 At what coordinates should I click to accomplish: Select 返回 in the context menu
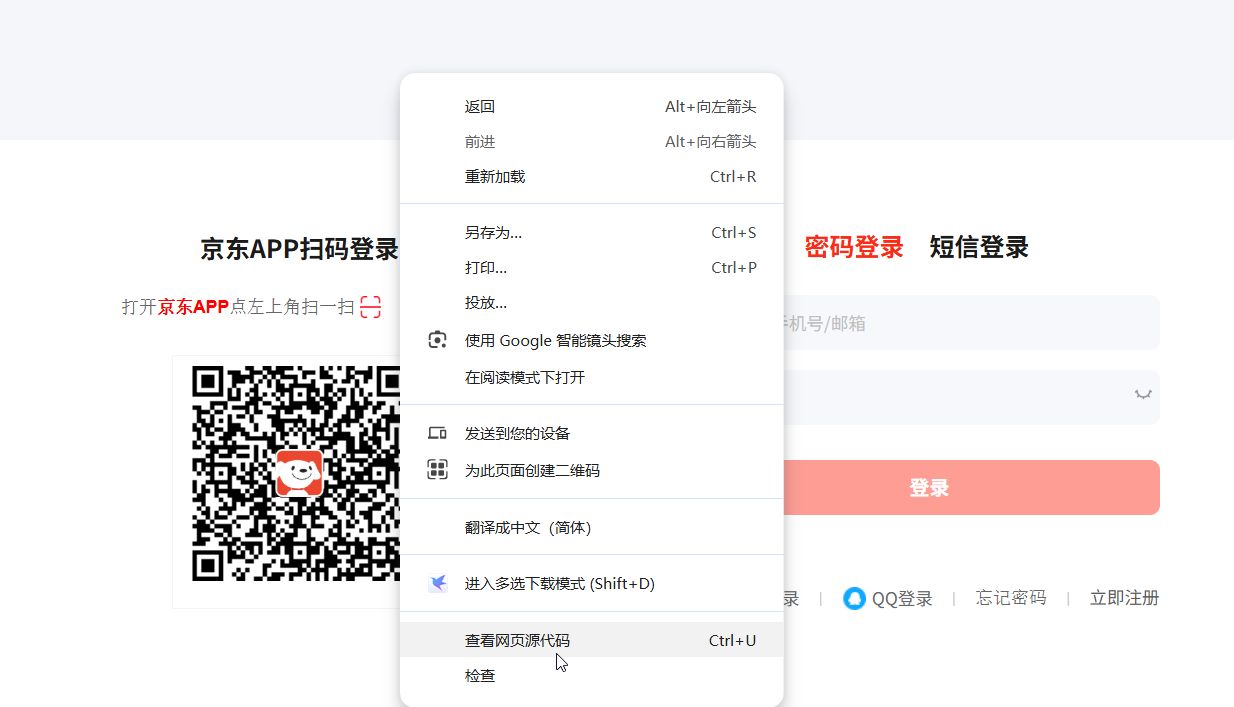591,107
